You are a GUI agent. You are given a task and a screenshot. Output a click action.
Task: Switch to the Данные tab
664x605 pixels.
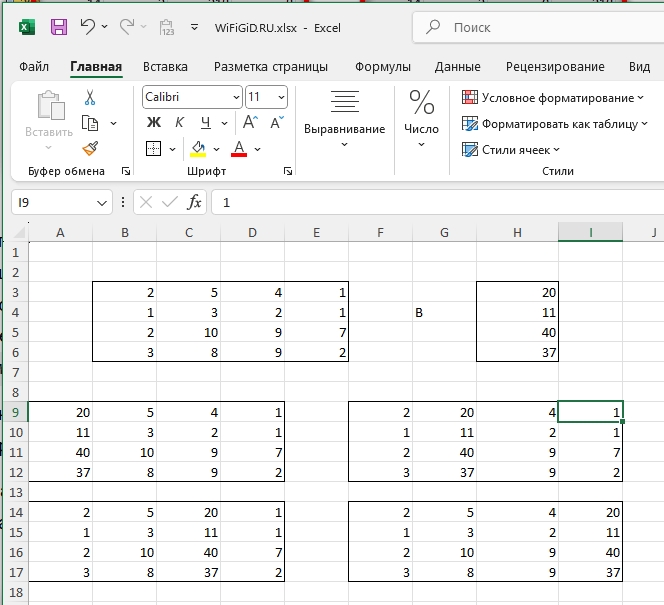457,66
